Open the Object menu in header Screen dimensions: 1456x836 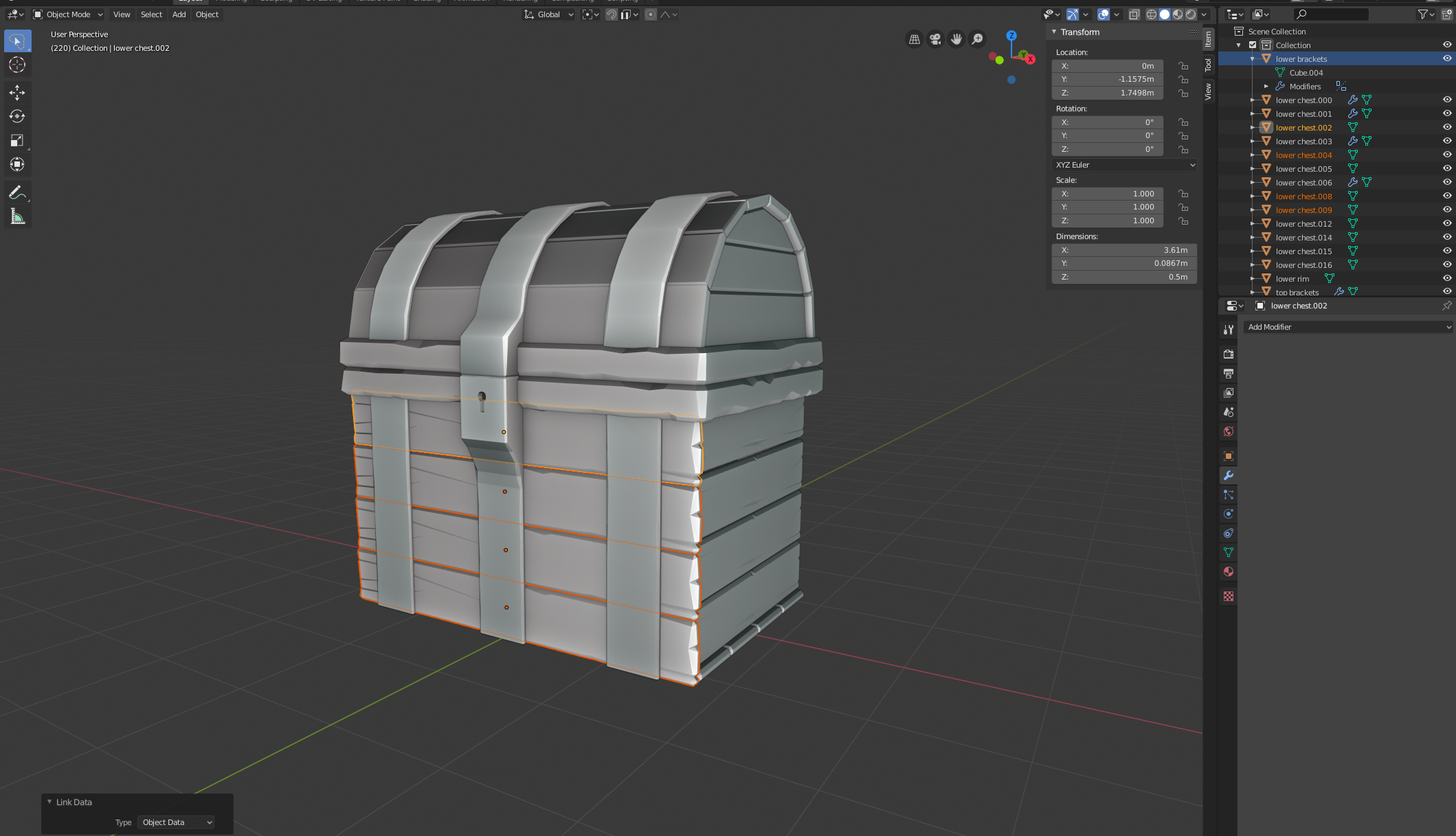[207, 14]
